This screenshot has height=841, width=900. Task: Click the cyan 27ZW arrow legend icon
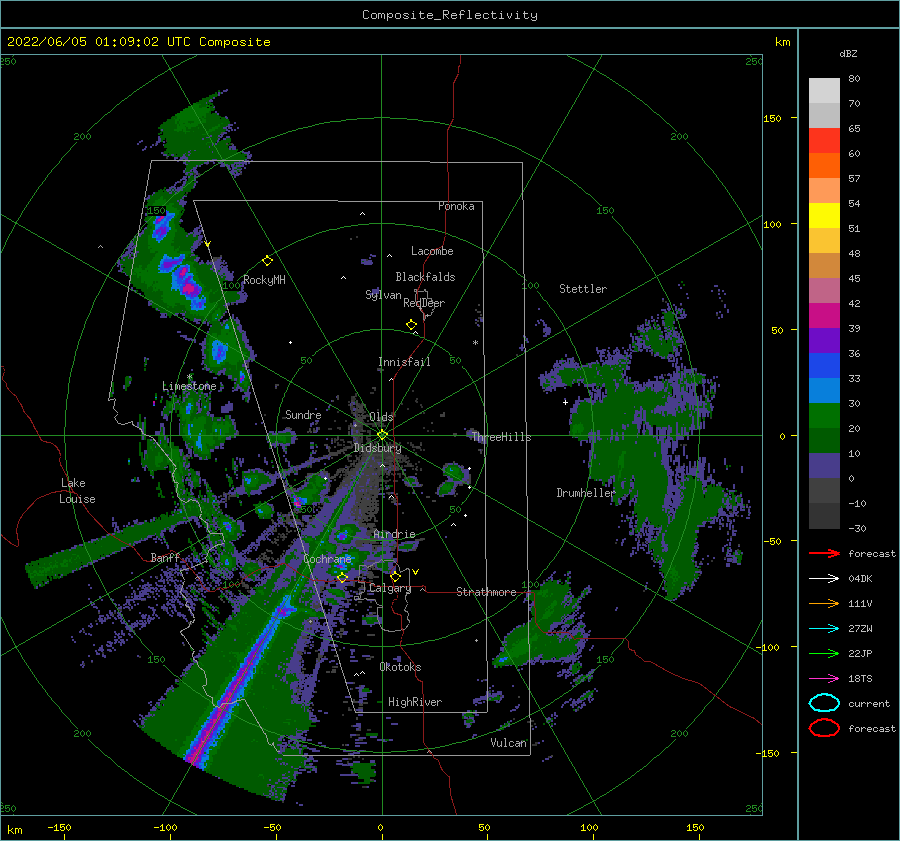(x=824, y=629)
